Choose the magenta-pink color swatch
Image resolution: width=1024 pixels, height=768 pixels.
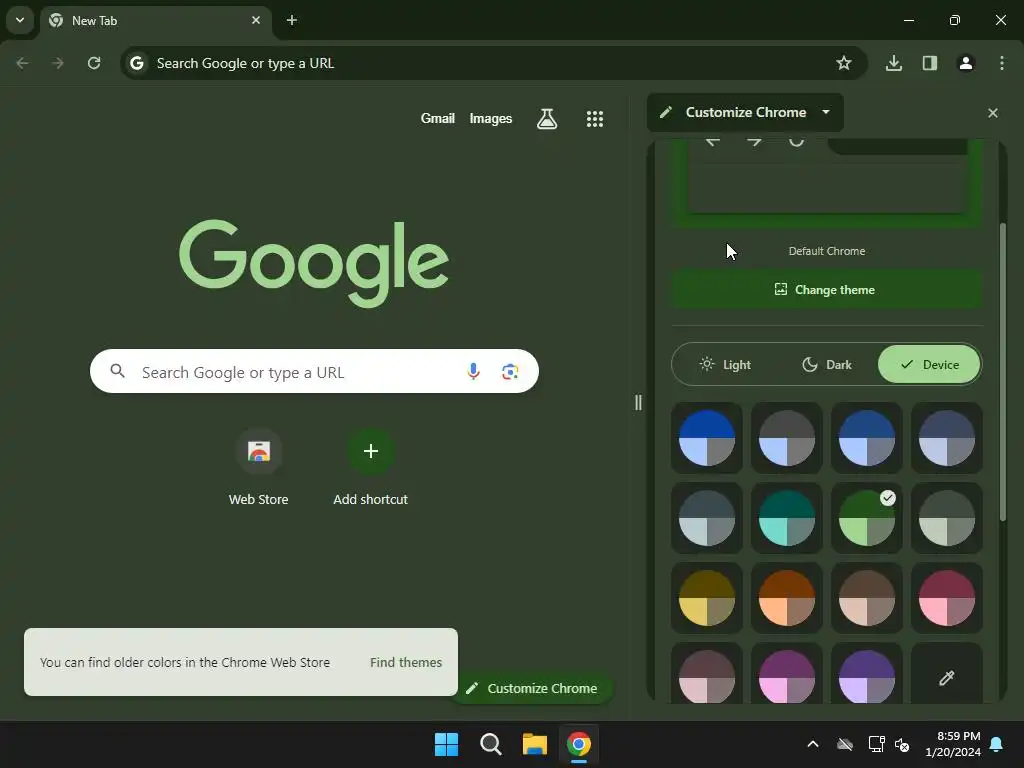(x=787, y=675)
